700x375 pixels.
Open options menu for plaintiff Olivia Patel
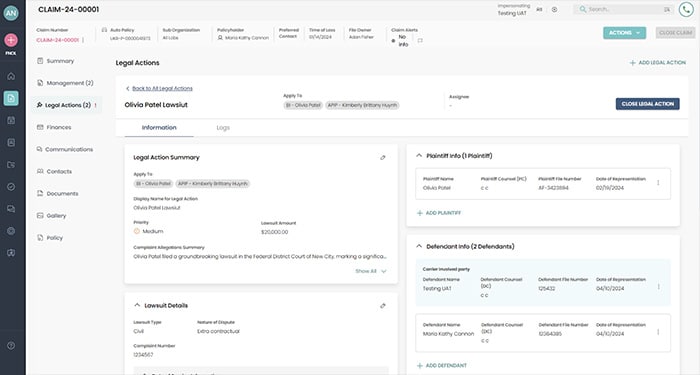coord(658,183)
